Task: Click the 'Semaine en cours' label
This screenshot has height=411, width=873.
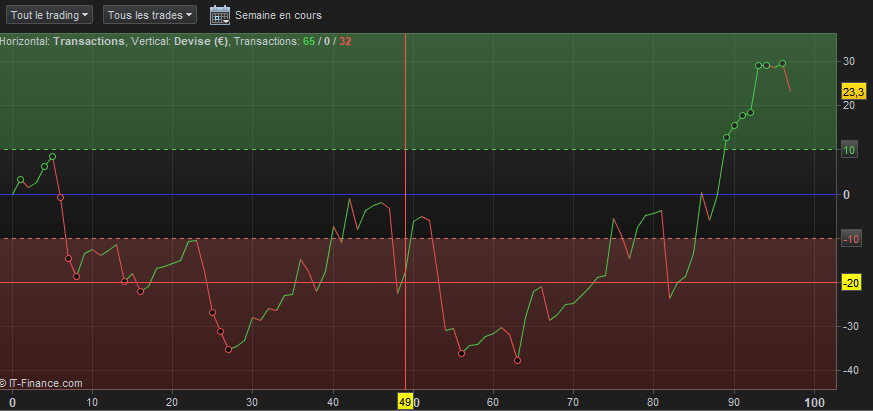Action: [278, 15]
